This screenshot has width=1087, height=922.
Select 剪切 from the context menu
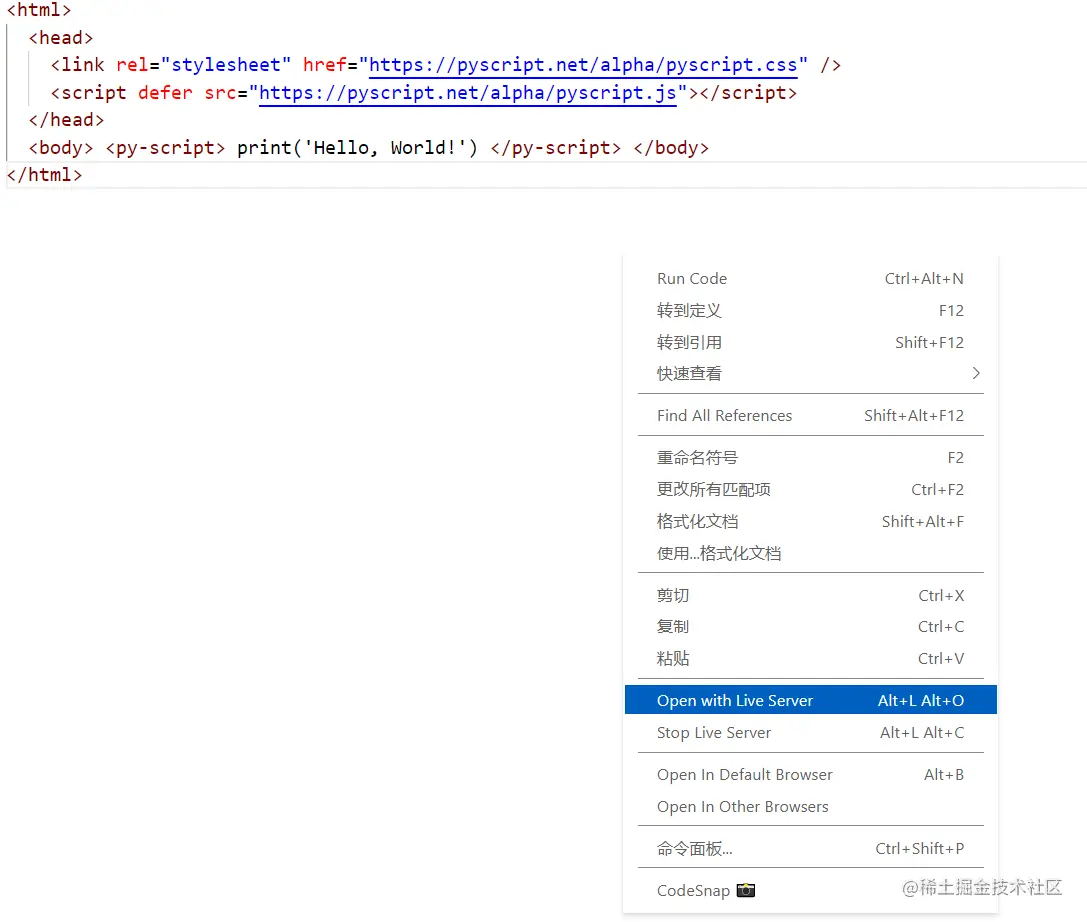click(810, 595)
